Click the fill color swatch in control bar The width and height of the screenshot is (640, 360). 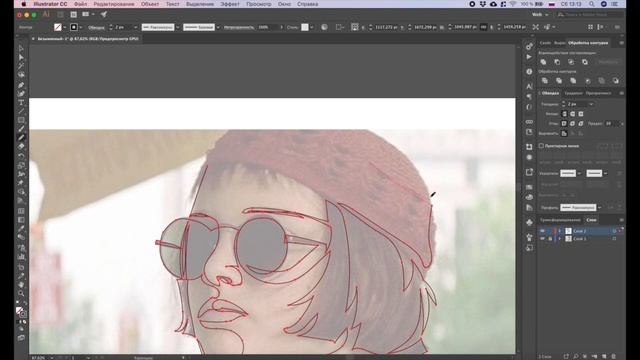point(58,27)
